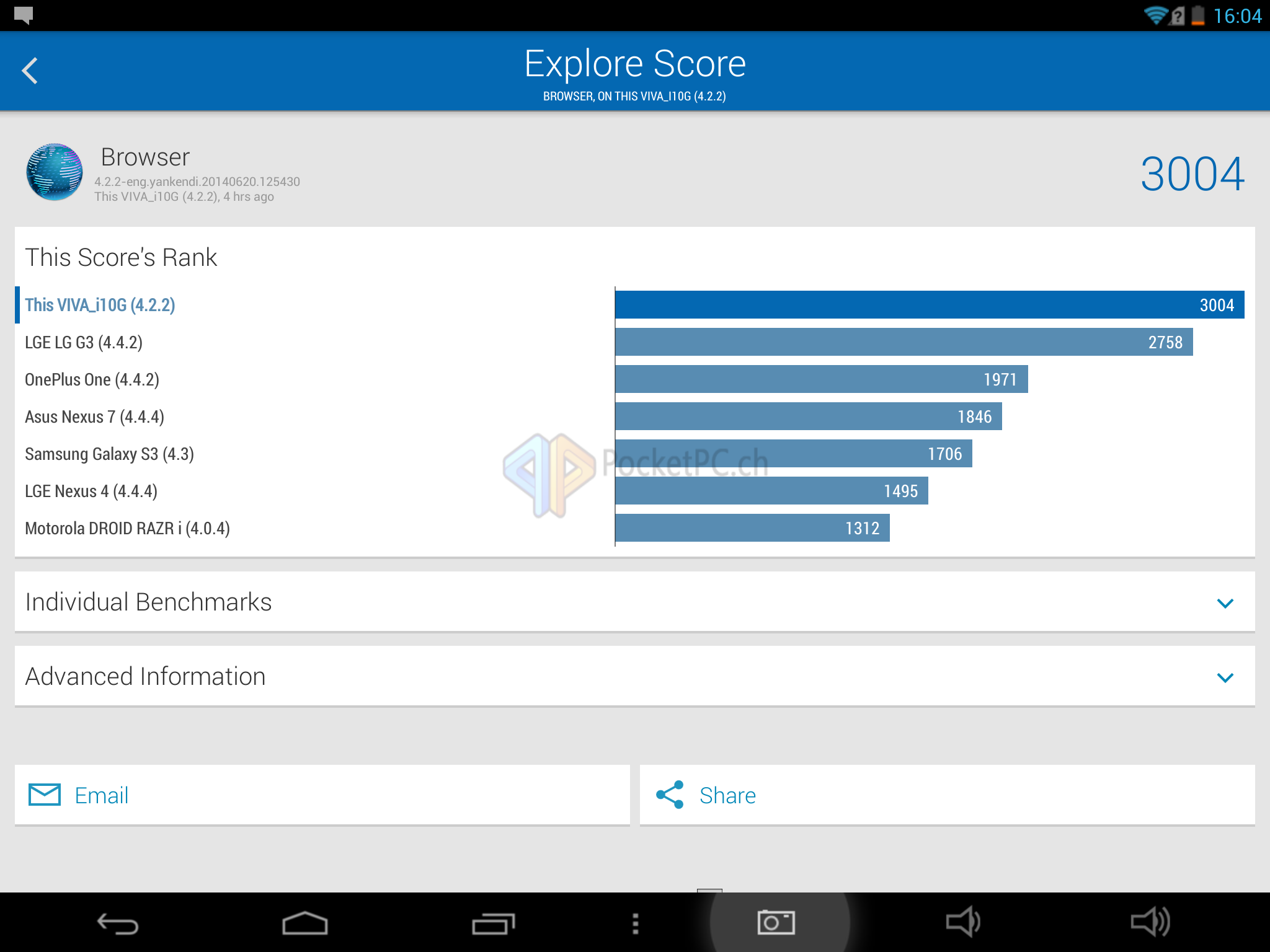Take a screenshot with camera button
This screenshot has height=952, width=1270.
(776, 923)
